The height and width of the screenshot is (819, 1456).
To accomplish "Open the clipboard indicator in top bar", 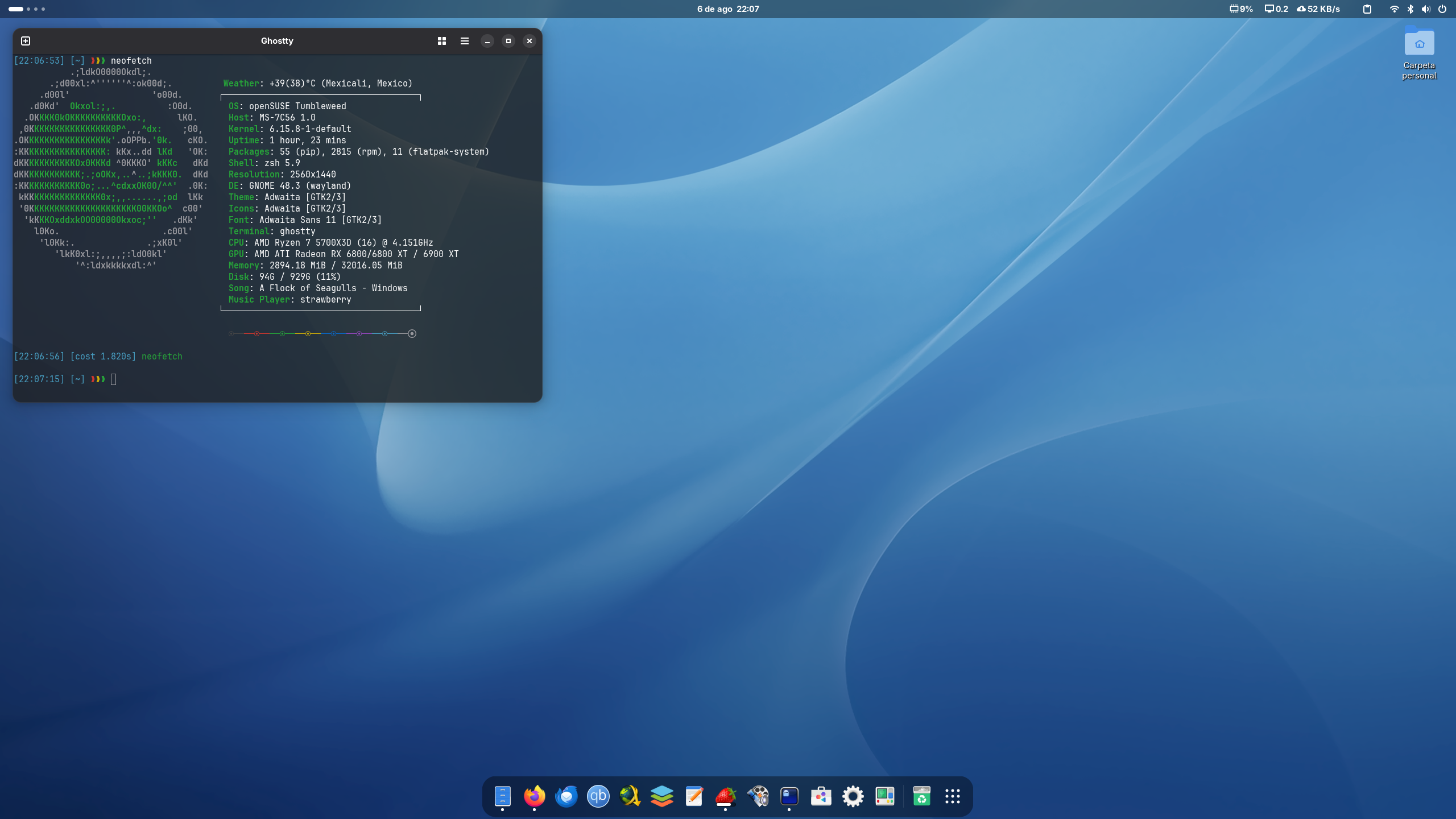I will 1367,9.
